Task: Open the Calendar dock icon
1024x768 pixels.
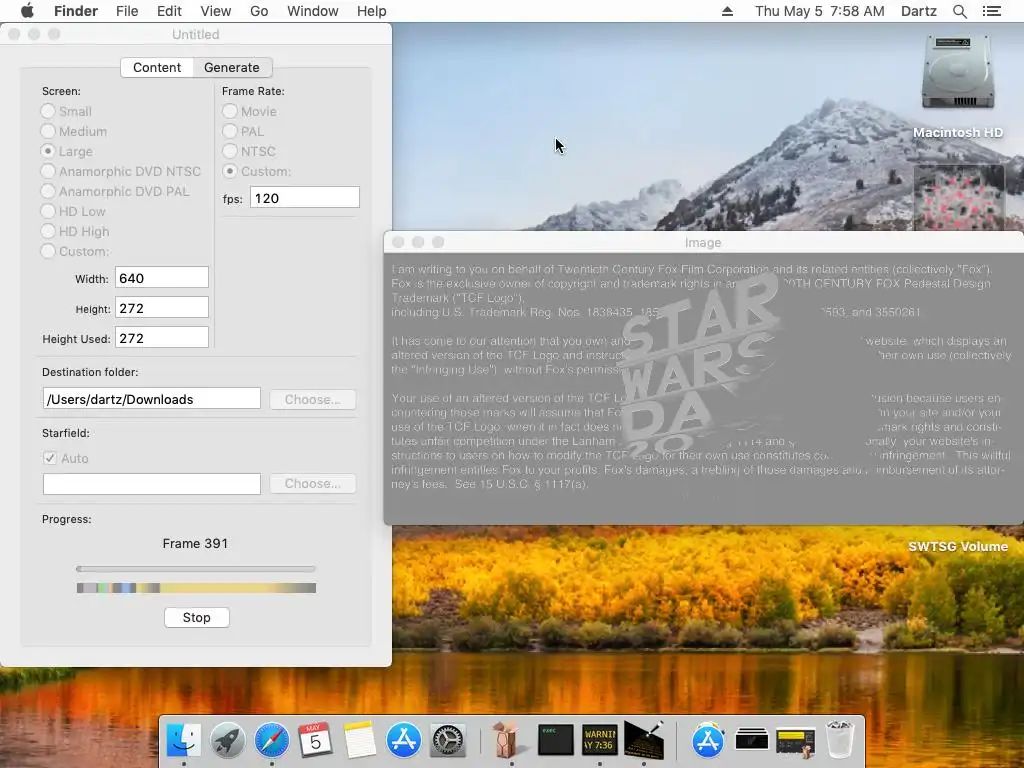Action: click(315, 741)
